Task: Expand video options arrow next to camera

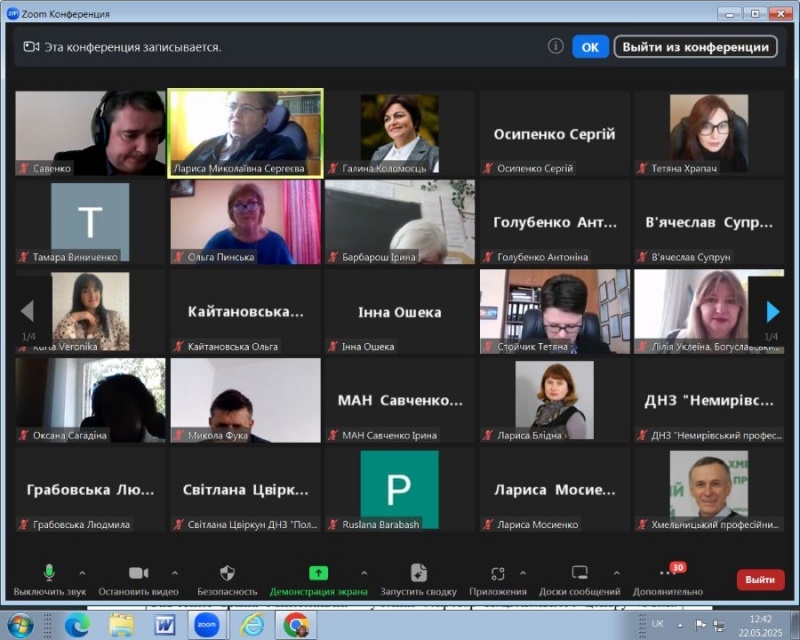Action: (175, 573)
